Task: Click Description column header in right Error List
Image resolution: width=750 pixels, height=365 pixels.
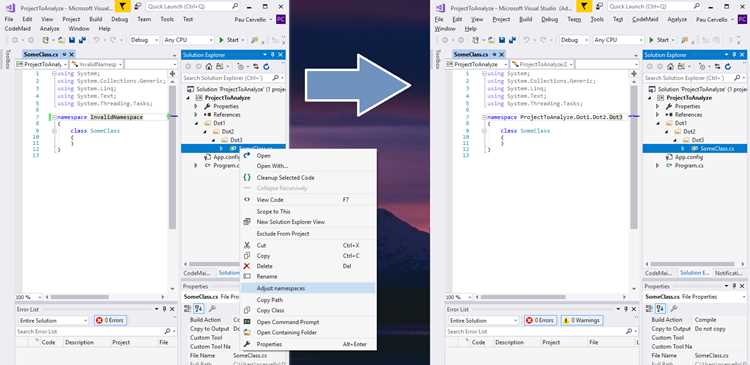Action: pyautogui.click(x=509, y=343)
